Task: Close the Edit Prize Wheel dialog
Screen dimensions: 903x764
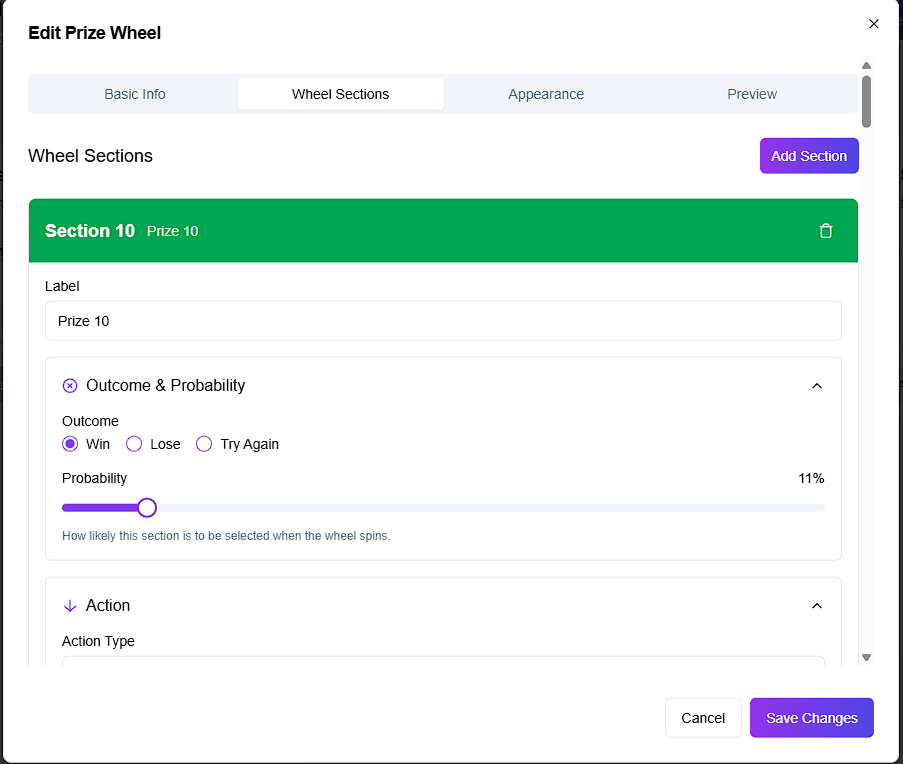Action: pos(873,24)
